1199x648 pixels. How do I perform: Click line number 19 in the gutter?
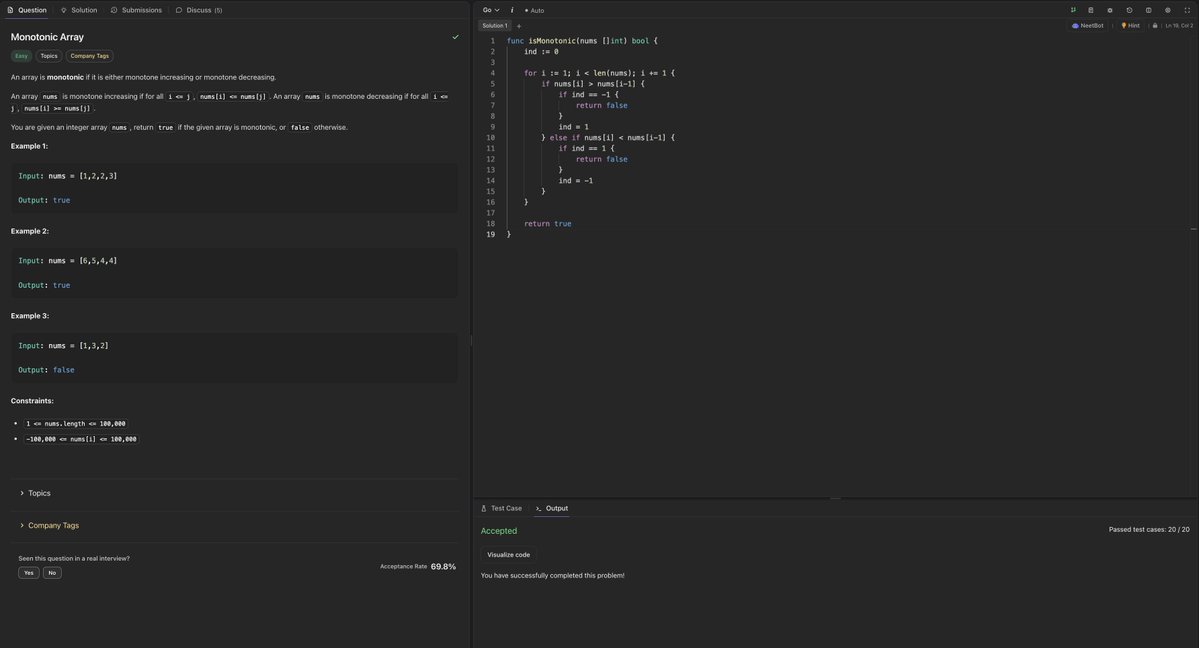pyautogui.click(x=490, y=235)
